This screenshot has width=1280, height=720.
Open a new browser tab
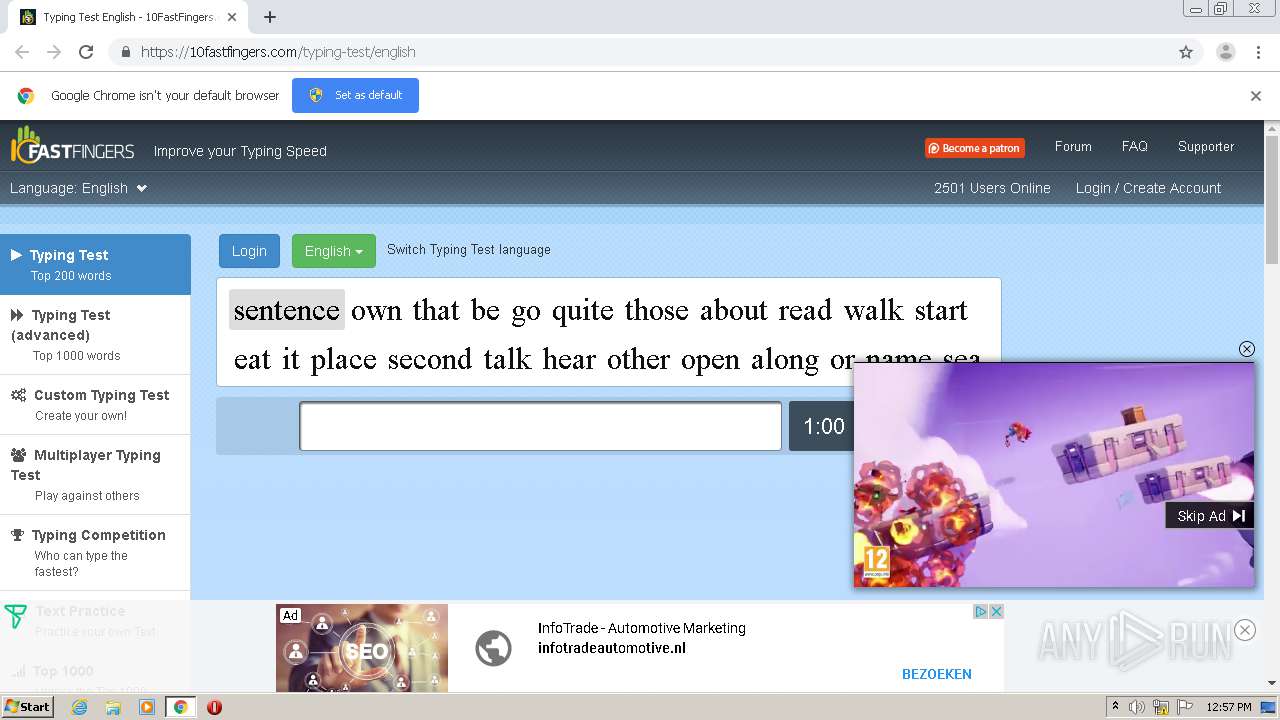pyautogui.click(x=270, y=17)
